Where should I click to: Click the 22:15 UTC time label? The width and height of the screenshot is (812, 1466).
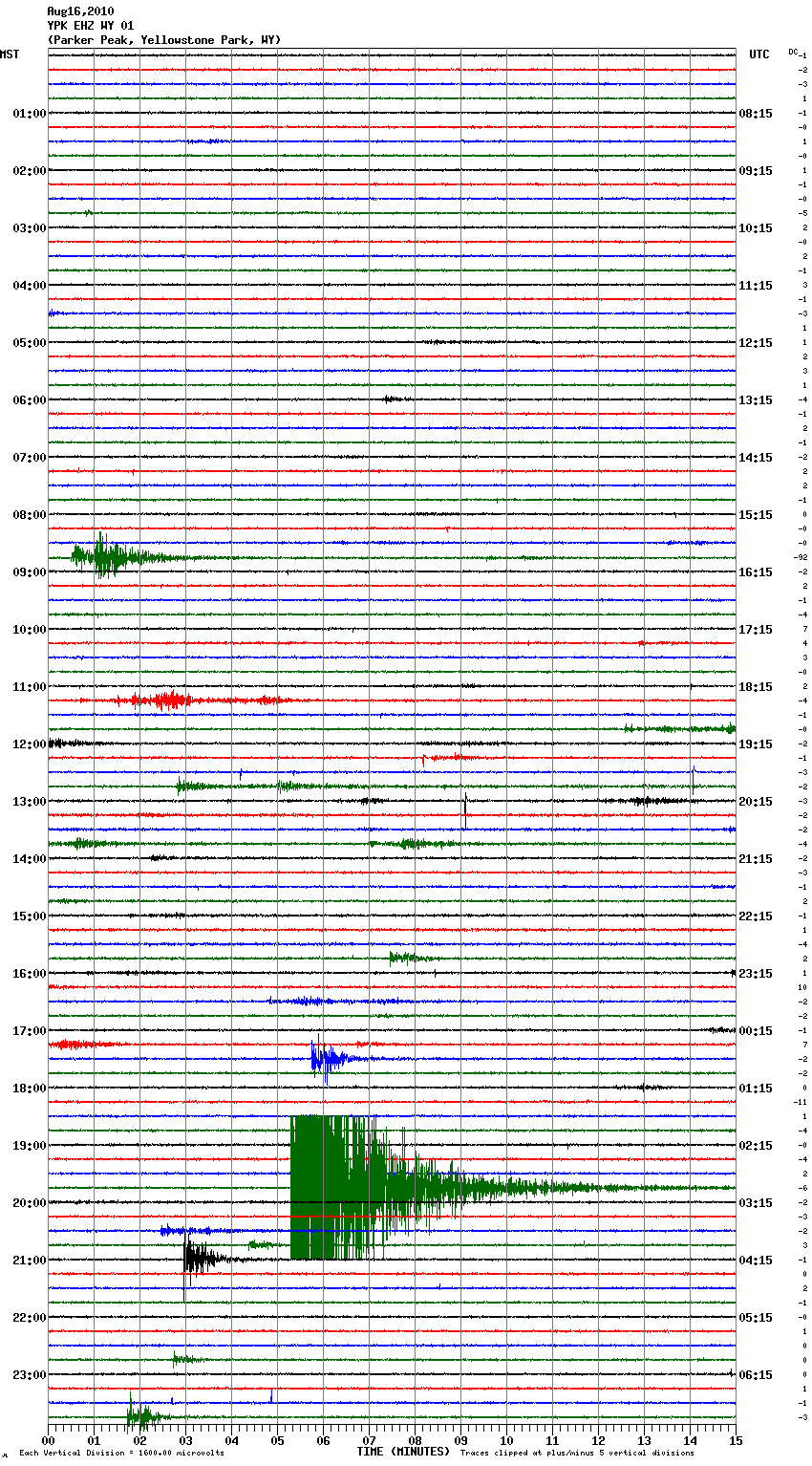[x=756, y=916]
